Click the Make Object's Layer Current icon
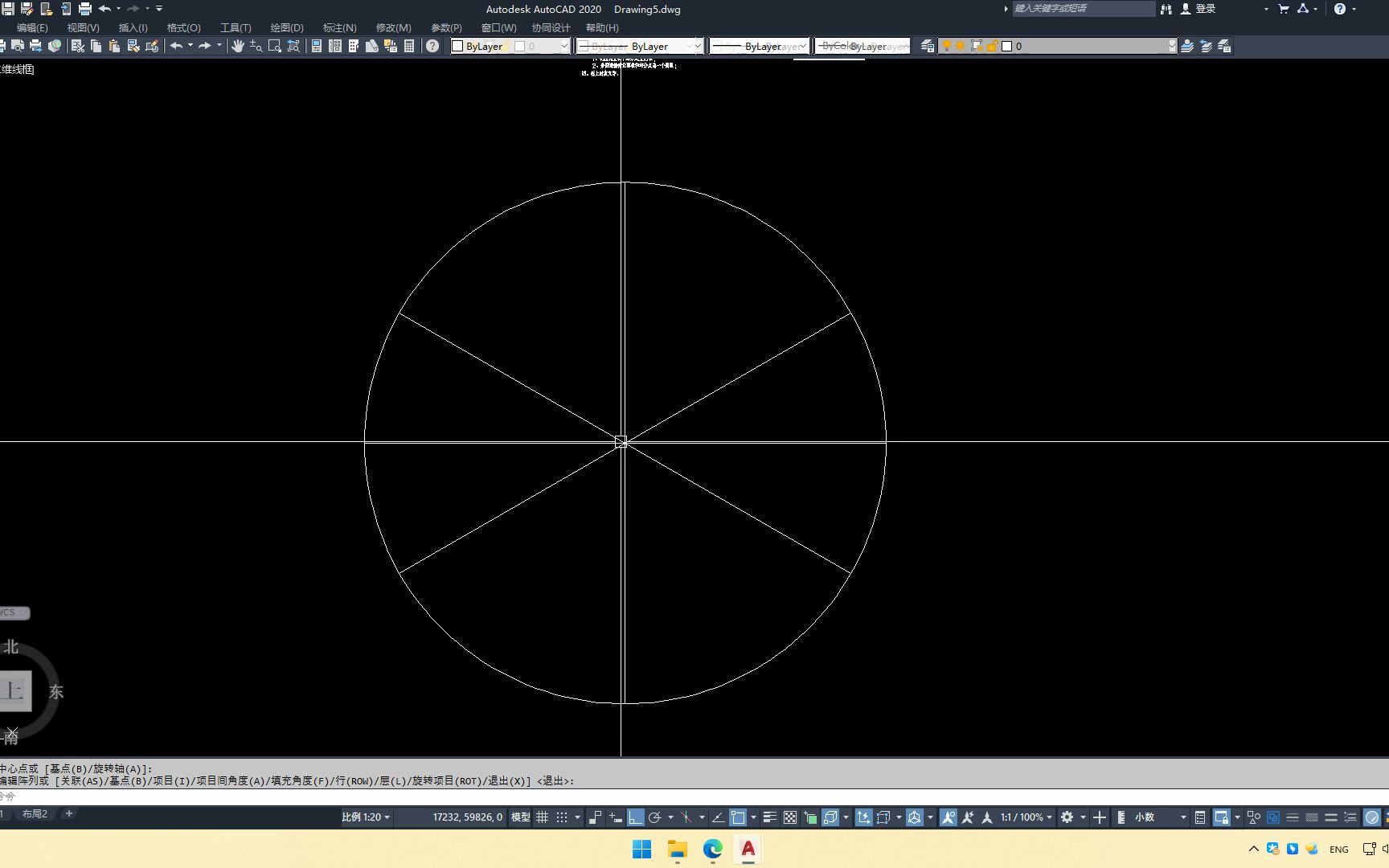1389x868 pixels. point(1187,46)
